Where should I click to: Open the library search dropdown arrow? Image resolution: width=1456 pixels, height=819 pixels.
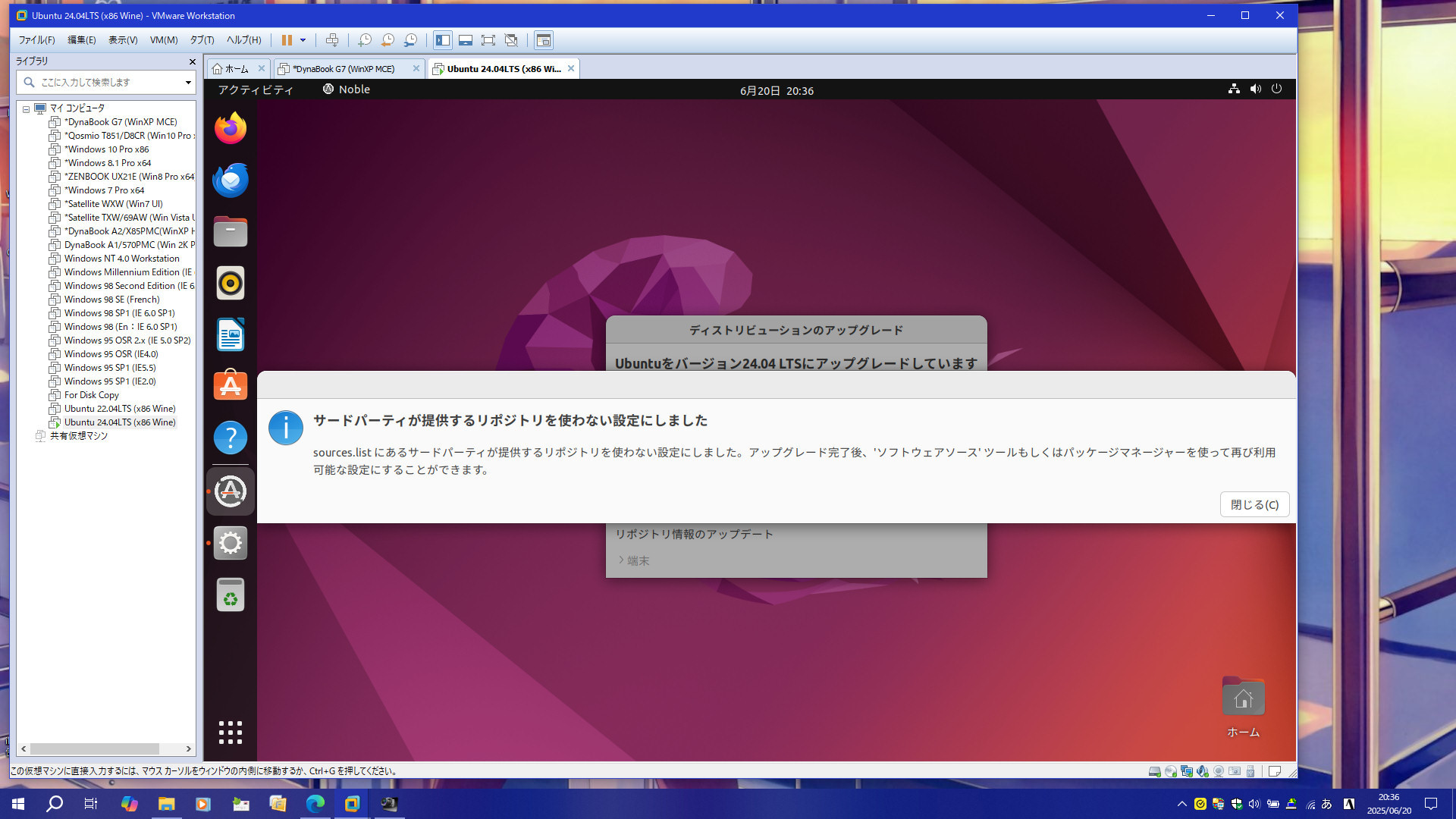[x=188, y=82]
